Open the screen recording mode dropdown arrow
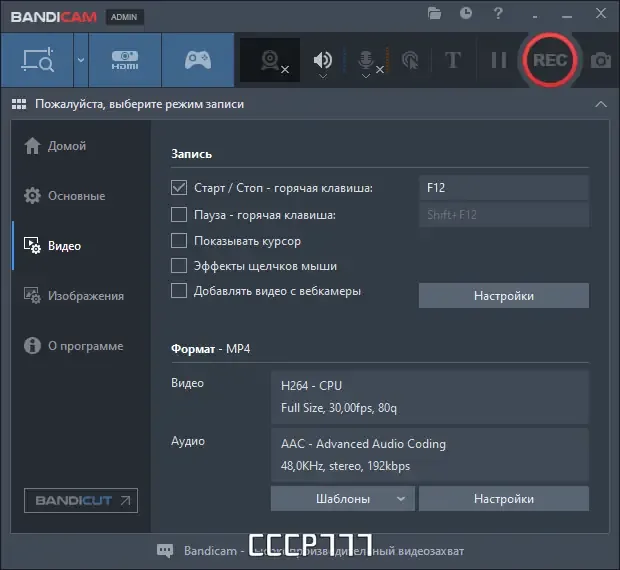620x570 pixels. (x=81, y=60)
